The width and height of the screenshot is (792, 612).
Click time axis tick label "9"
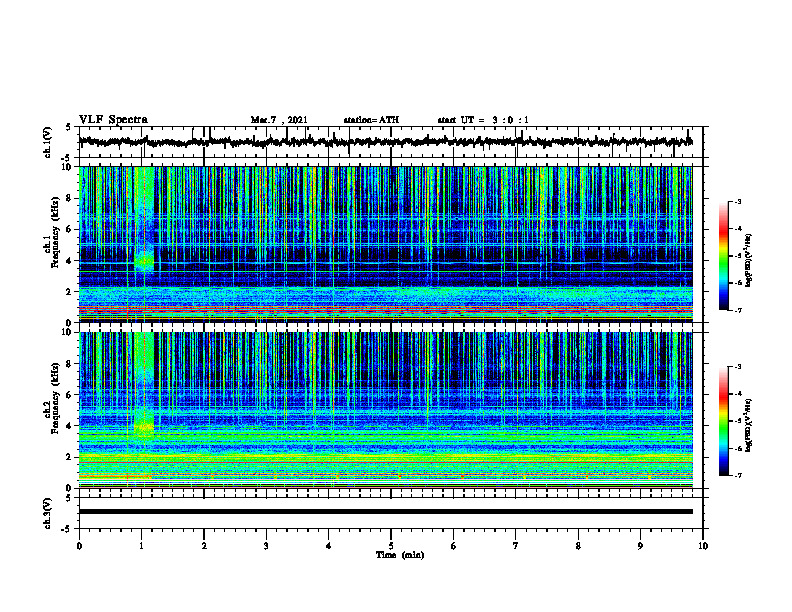[640, 546]
